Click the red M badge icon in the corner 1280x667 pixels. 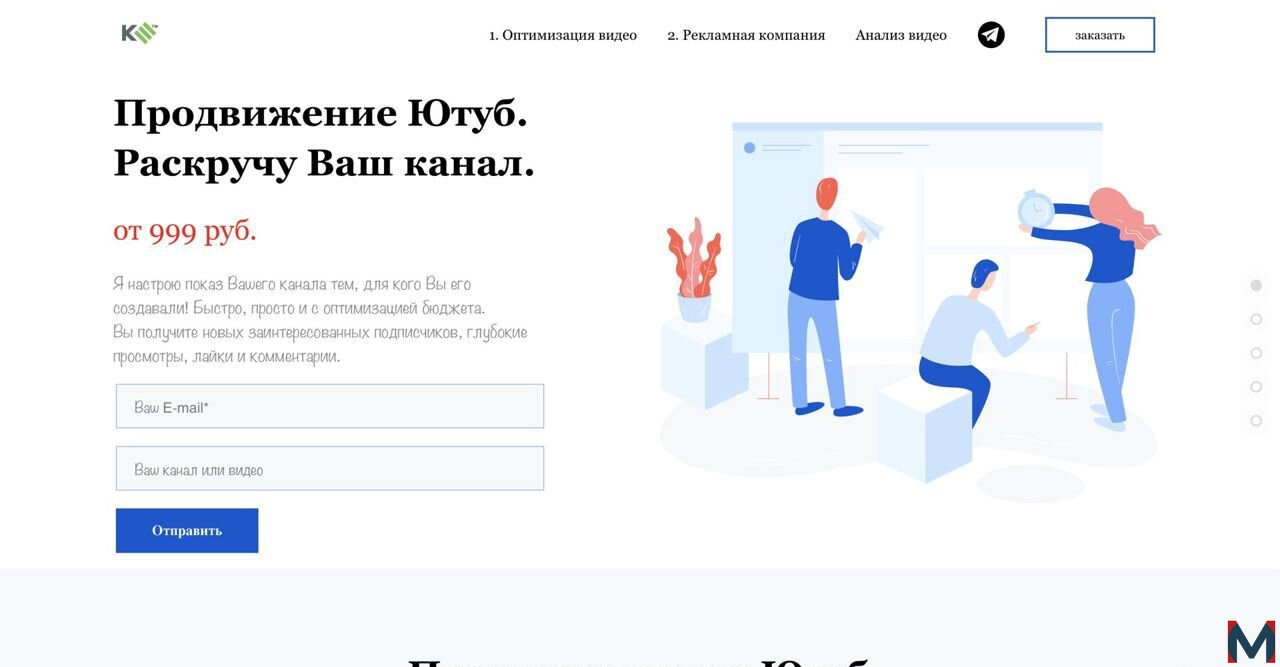coord(1252,642)
